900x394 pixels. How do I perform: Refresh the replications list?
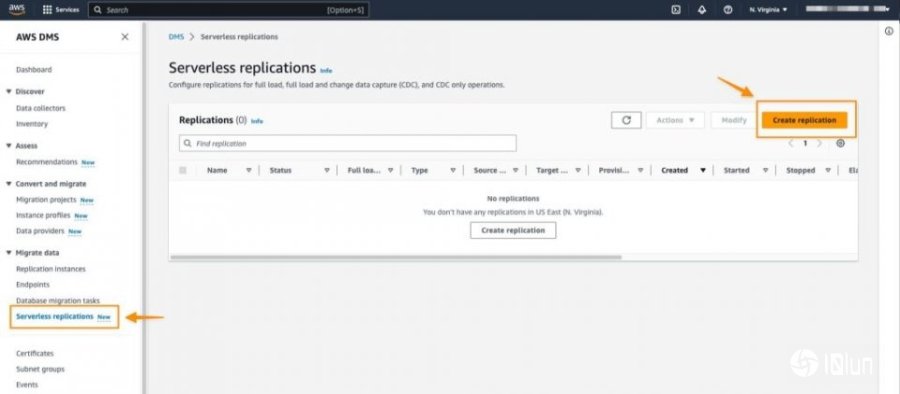pos(626,120)
